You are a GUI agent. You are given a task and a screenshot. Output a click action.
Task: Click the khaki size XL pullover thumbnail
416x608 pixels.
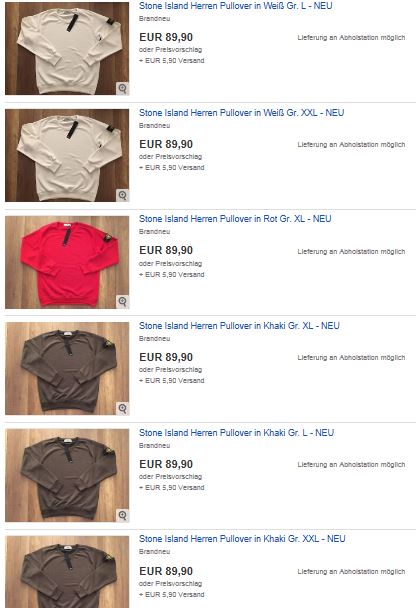pos(67,368)
